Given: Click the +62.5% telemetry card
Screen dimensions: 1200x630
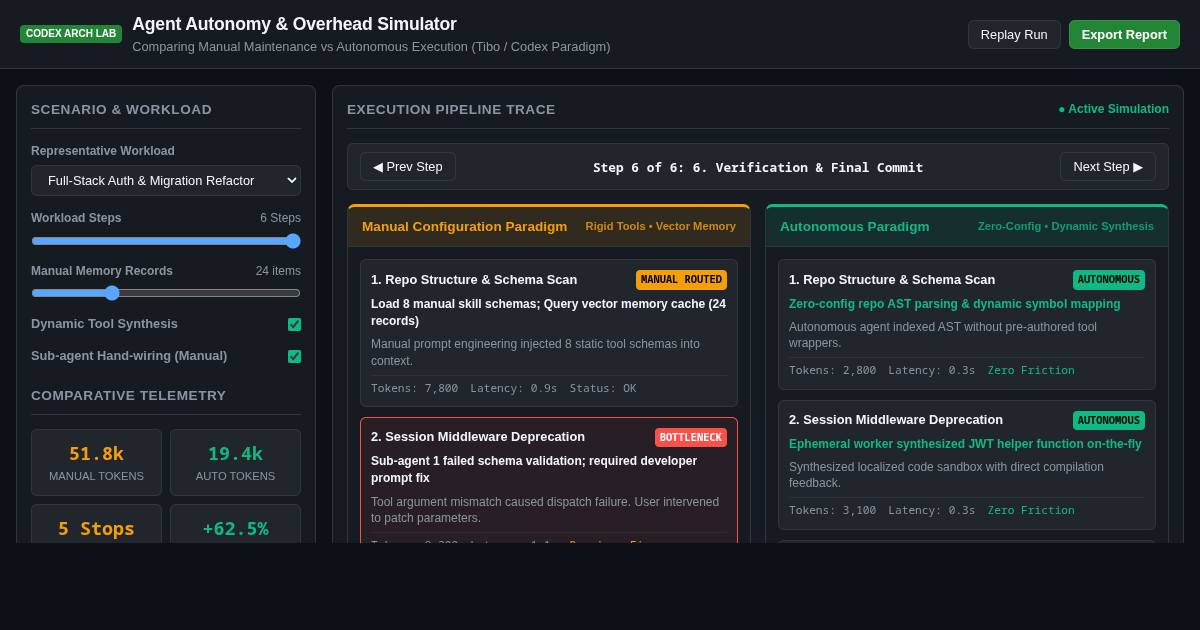Looking at the screenshot, I should [235, 524].
